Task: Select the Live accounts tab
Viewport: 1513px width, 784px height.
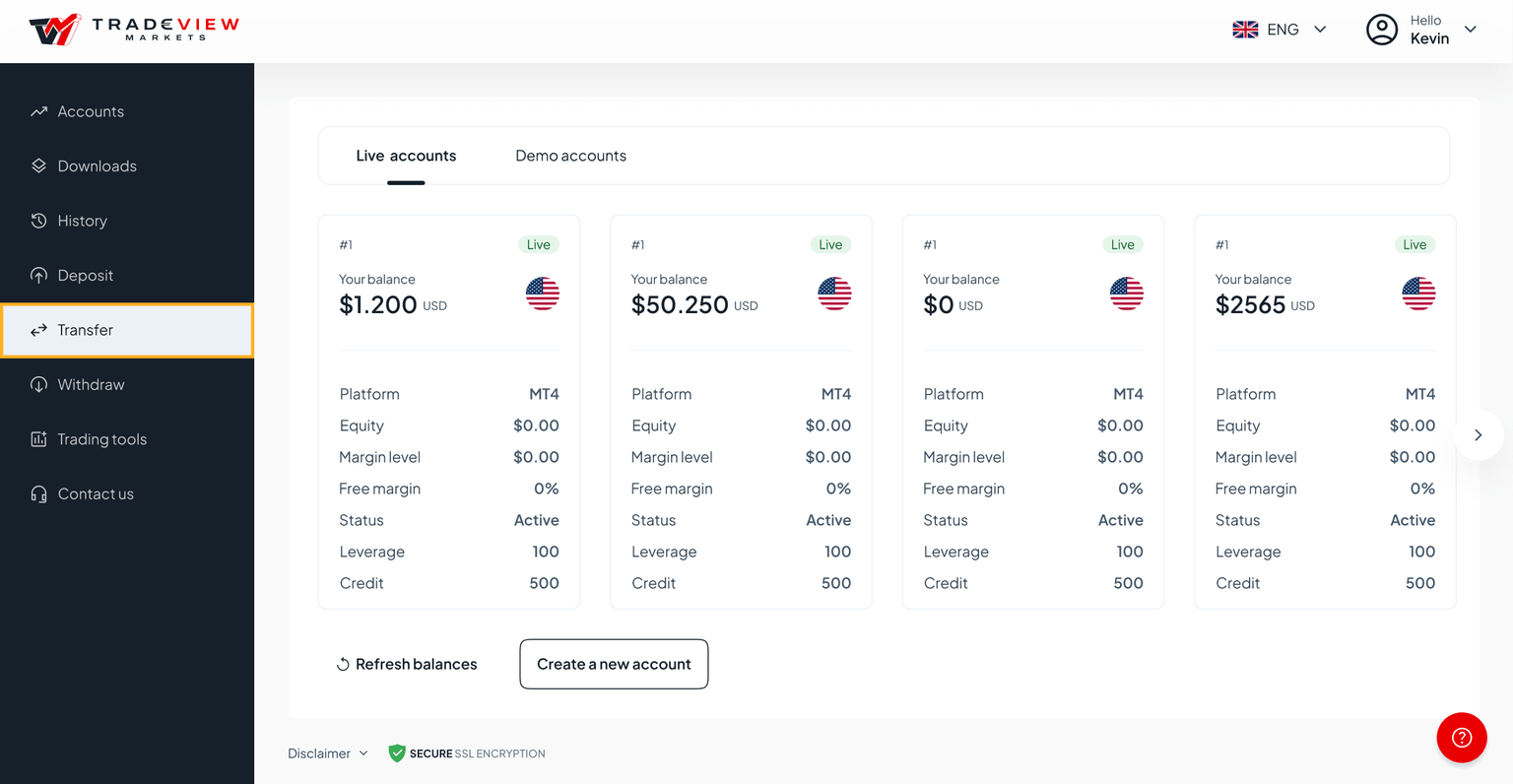Action: [406, 156]
